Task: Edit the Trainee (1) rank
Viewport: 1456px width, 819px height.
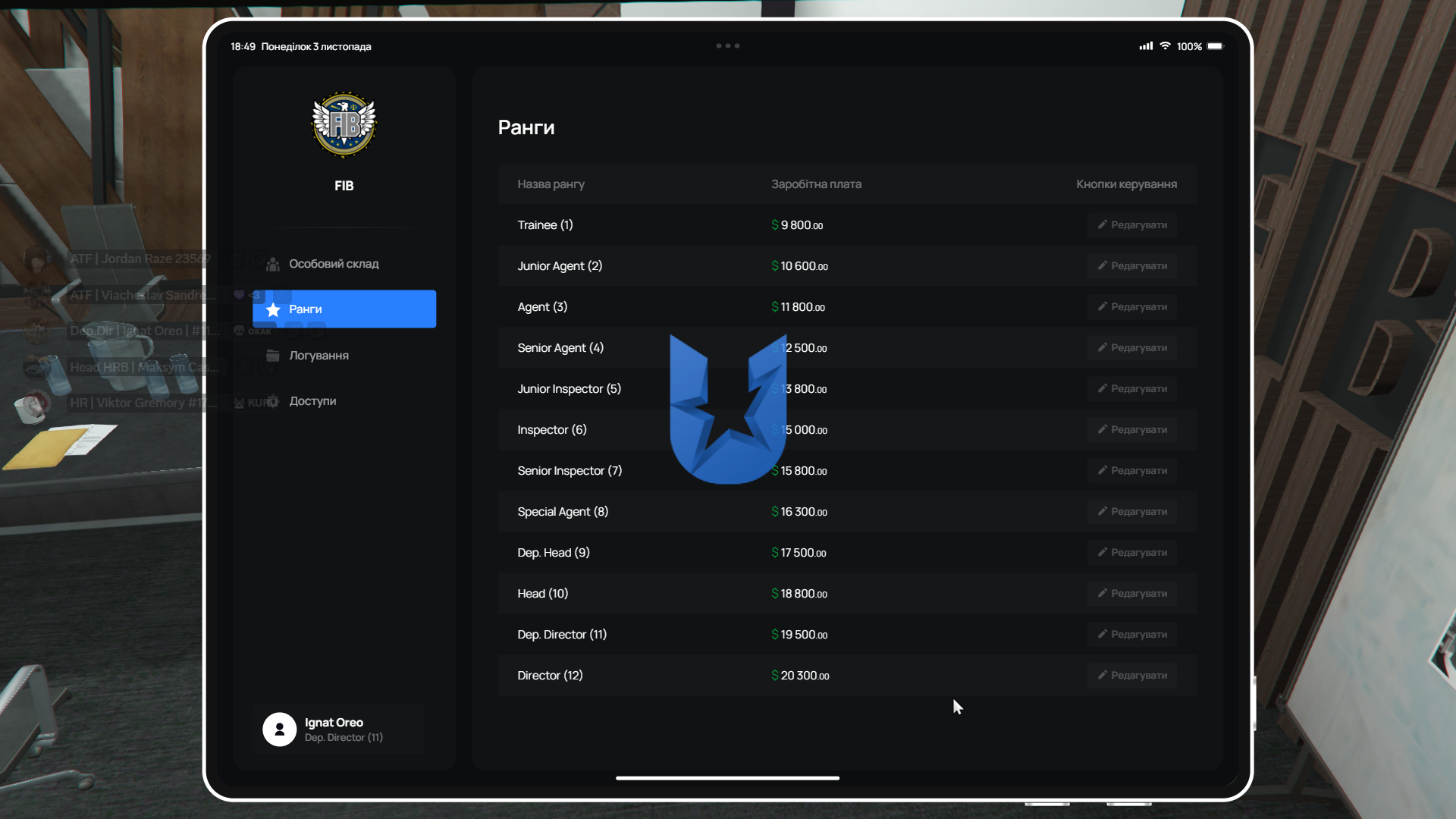Action: [x=1132, y=225]
